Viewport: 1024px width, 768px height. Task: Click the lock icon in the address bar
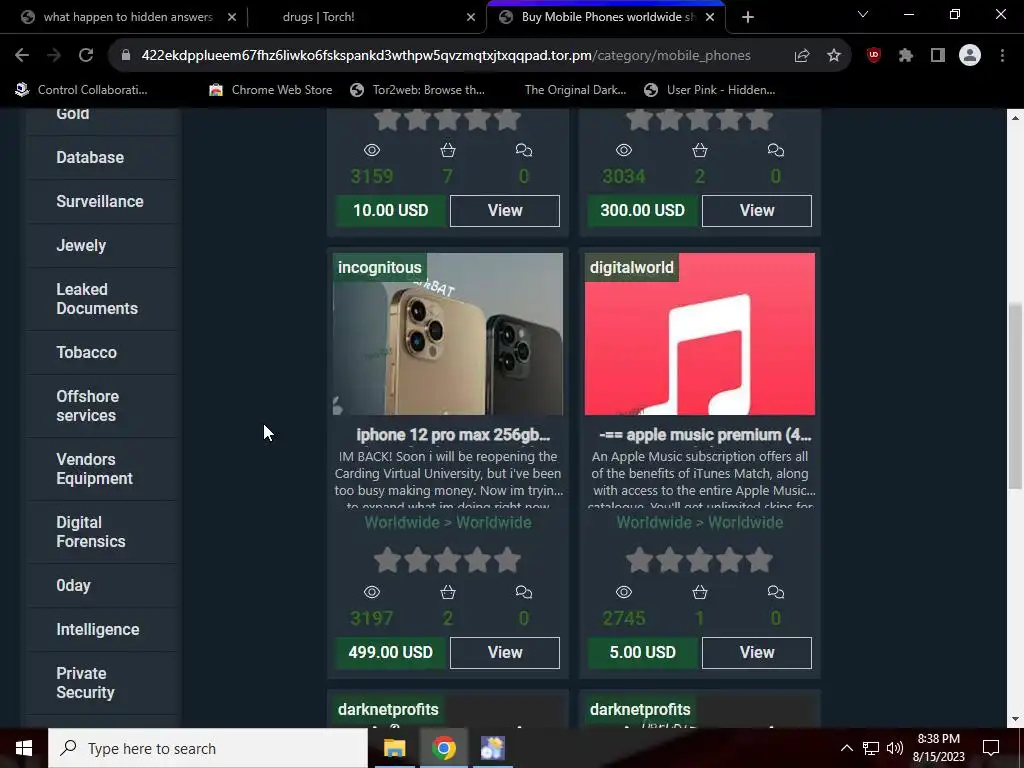126,56
